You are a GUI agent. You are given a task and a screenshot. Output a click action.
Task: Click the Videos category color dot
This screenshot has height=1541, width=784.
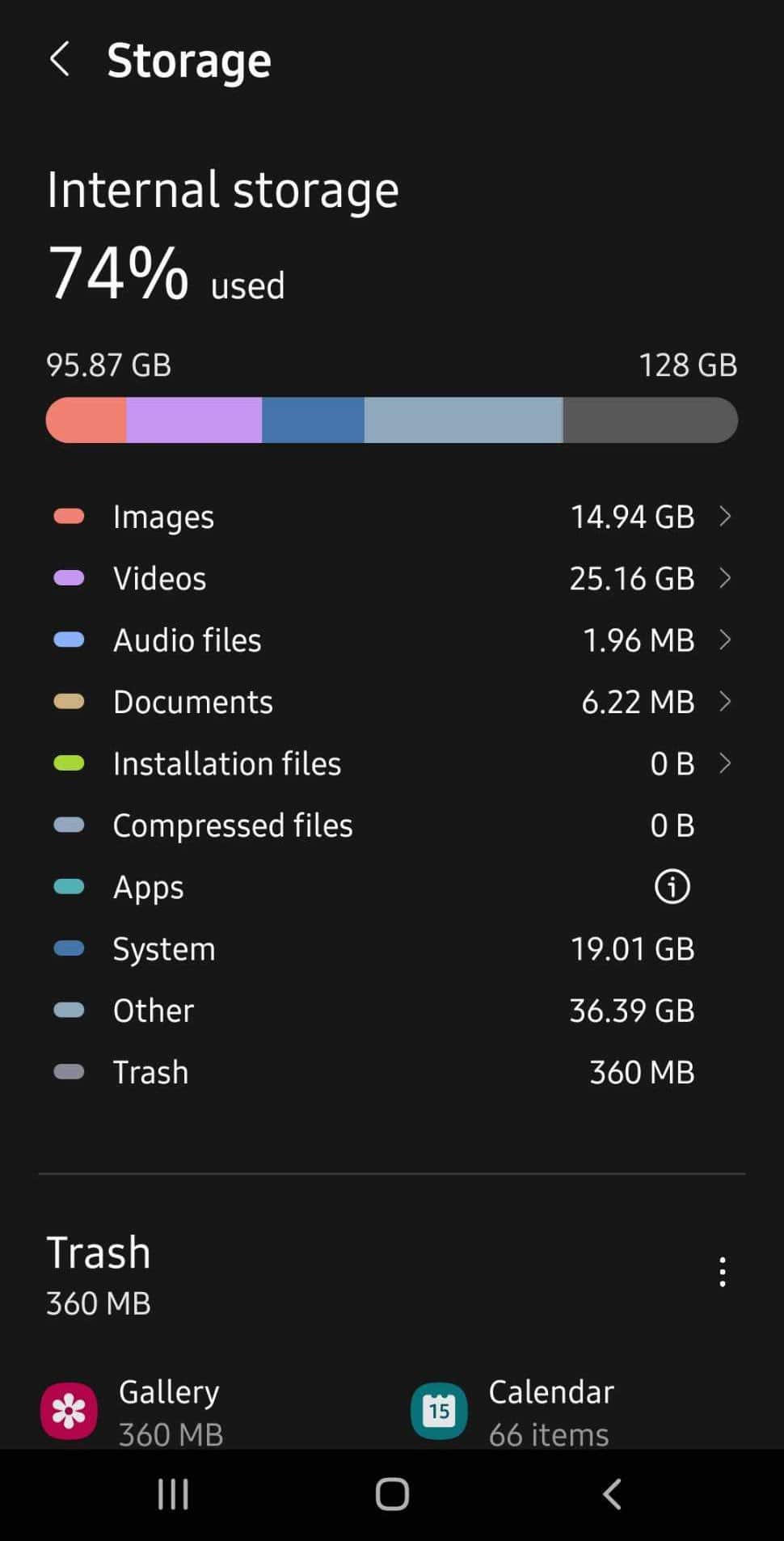(x=70, y=578)
